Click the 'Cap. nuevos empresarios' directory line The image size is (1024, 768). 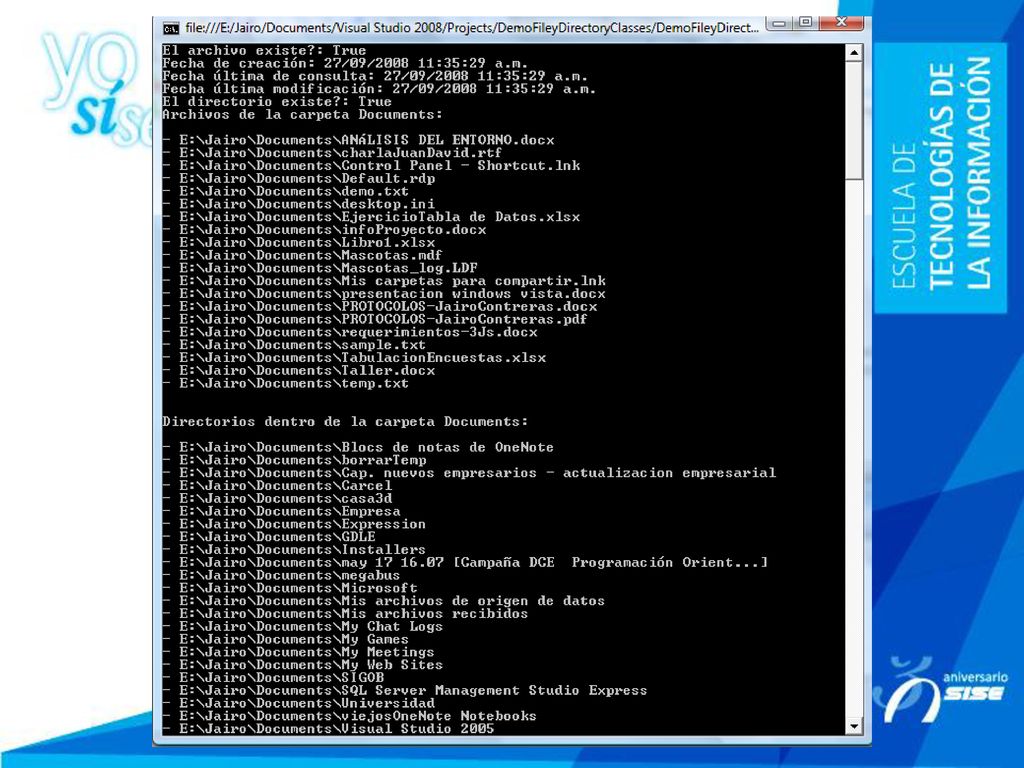(470, 473)
